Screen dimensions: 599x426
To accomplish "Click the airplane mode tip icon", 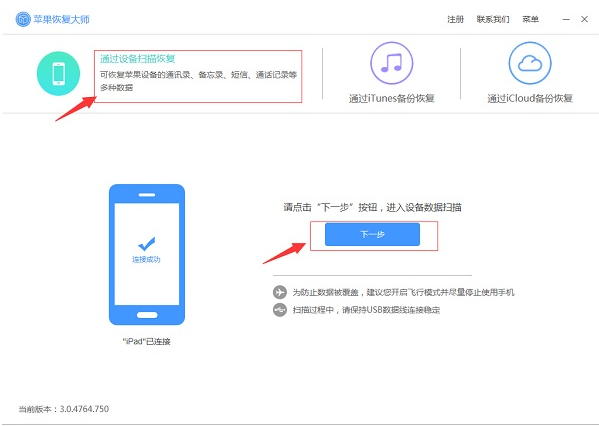I will pos(280,292).
